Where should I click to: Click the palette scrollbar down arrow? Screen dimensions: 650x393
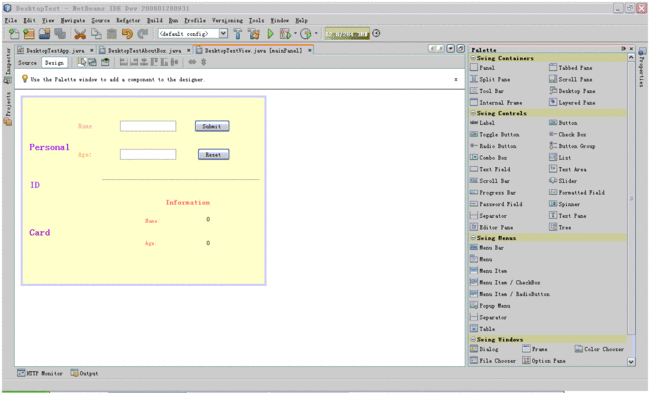[x=631, y=361]
